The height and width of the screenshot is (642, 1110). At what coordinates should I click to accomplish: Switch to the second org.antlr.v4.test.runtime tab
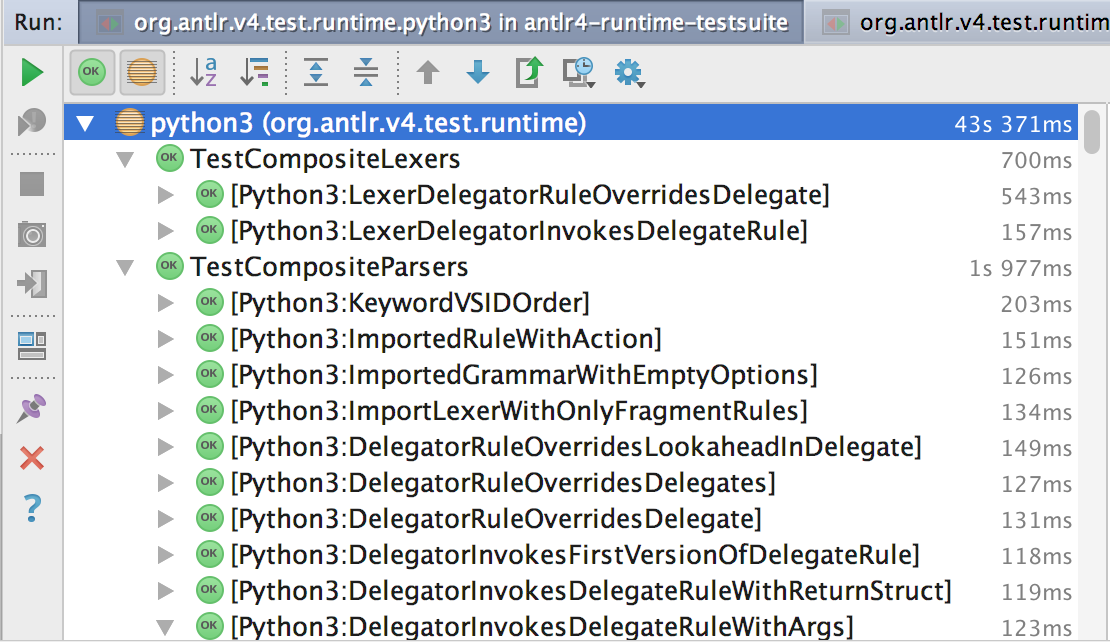click(x=962, y=21)
